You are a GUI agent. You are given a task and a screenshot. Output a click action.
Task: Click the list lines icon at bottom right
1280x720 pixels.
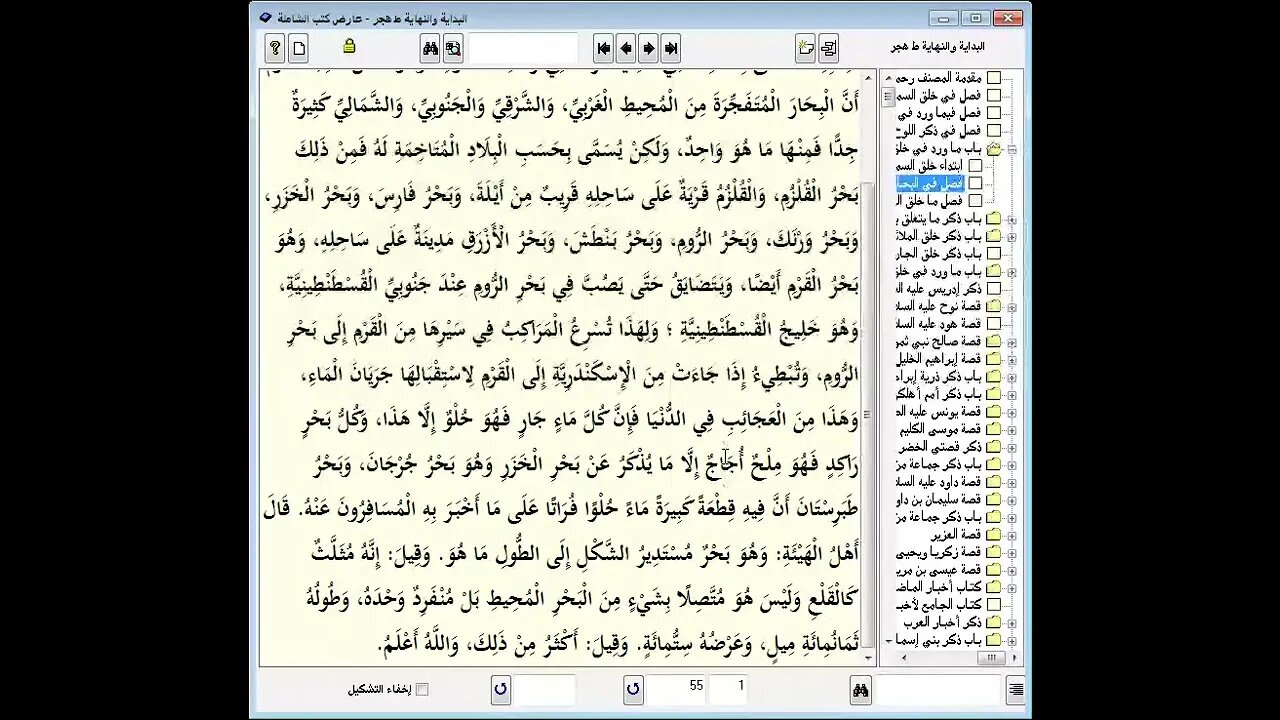coord(1016,689)
